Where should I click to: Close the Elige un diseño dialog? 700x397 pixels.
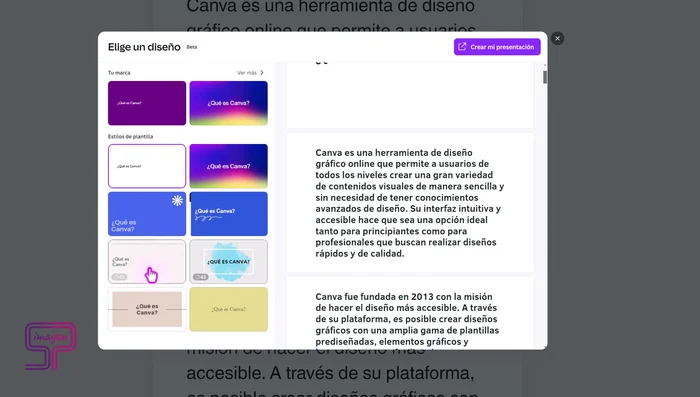(557, 38)
